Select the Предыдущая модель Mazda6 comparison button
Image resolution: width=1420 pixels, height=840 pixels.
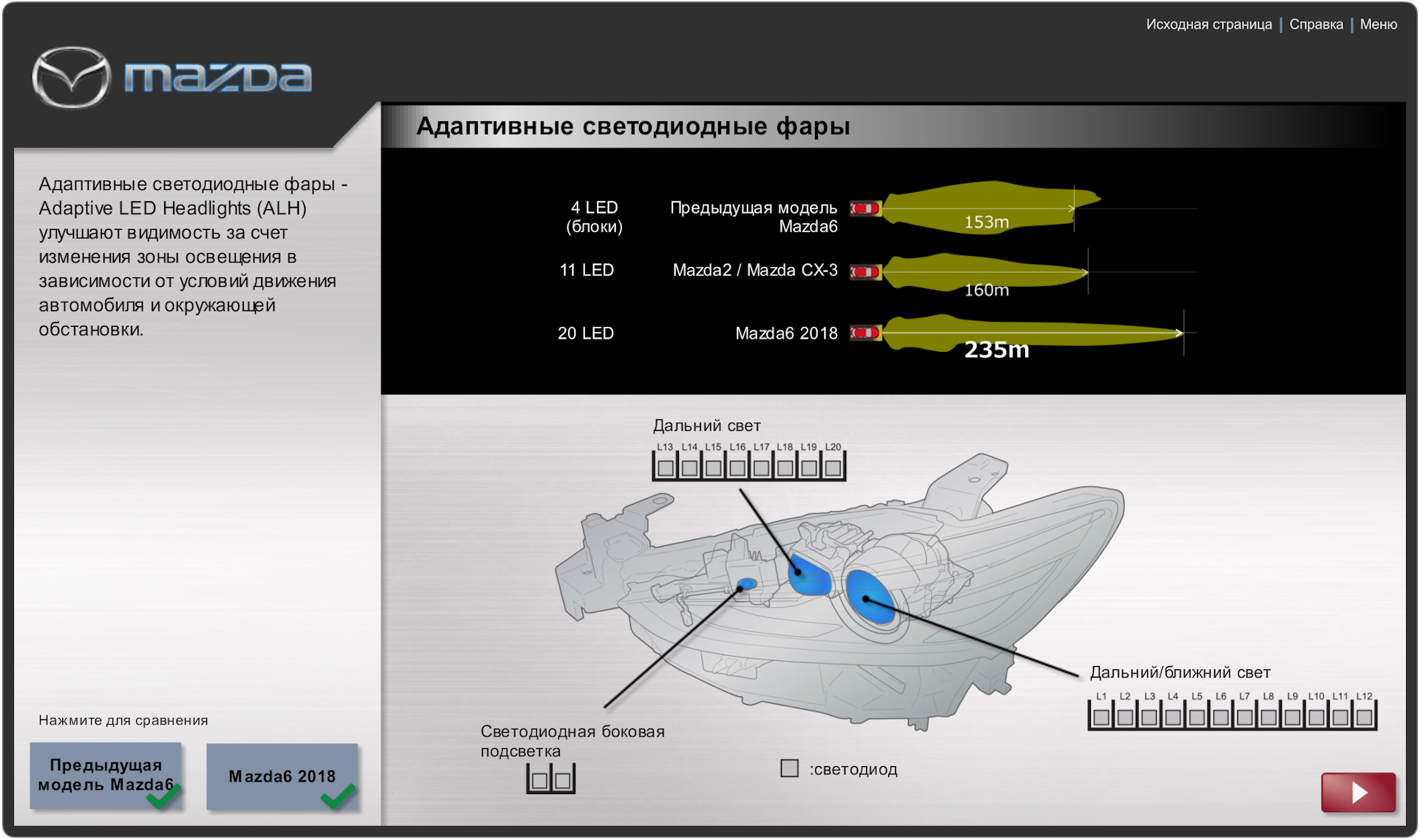click(106, 775)
